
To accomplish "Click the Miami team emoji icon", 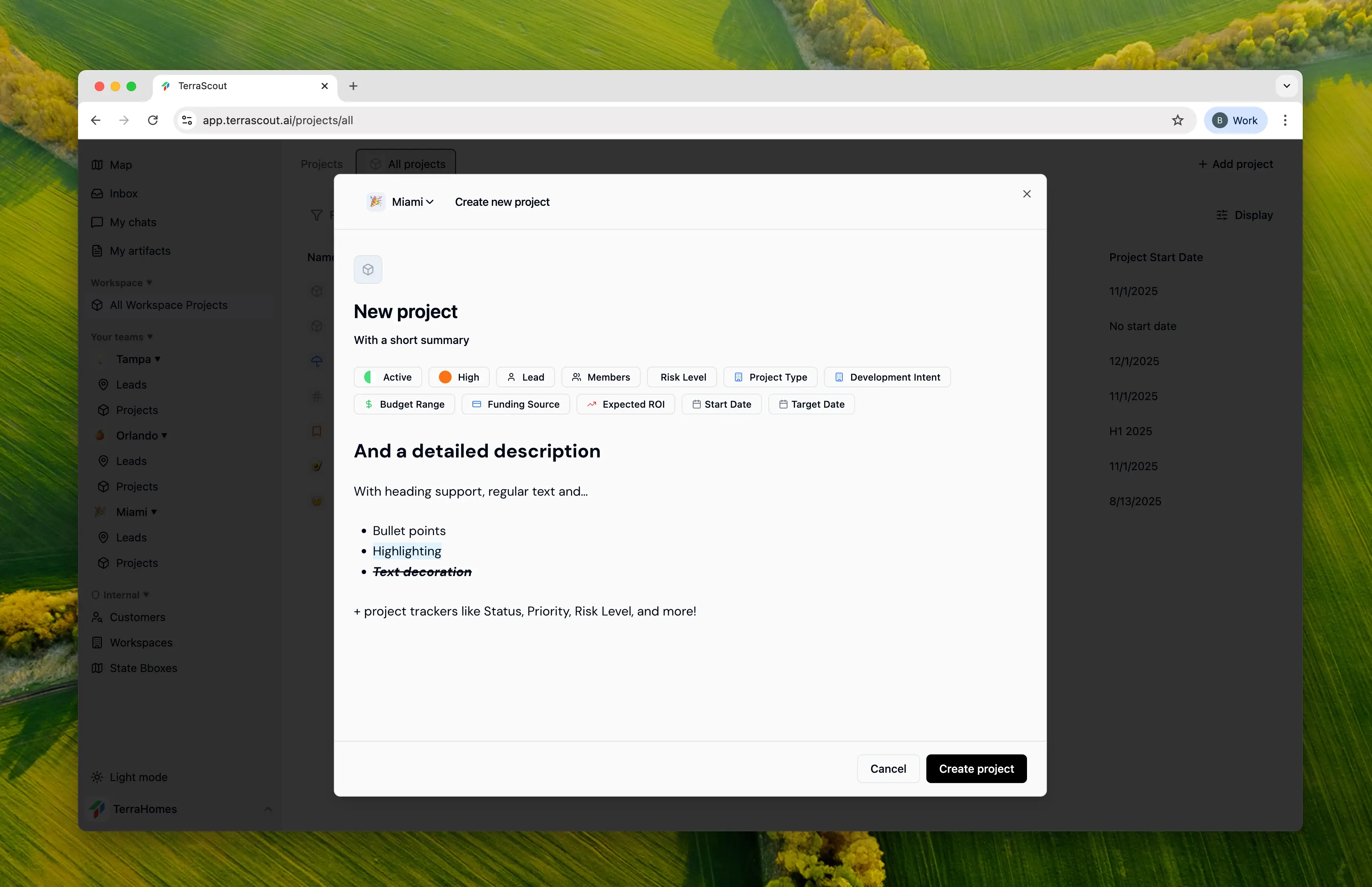I will tap(376, 201).
